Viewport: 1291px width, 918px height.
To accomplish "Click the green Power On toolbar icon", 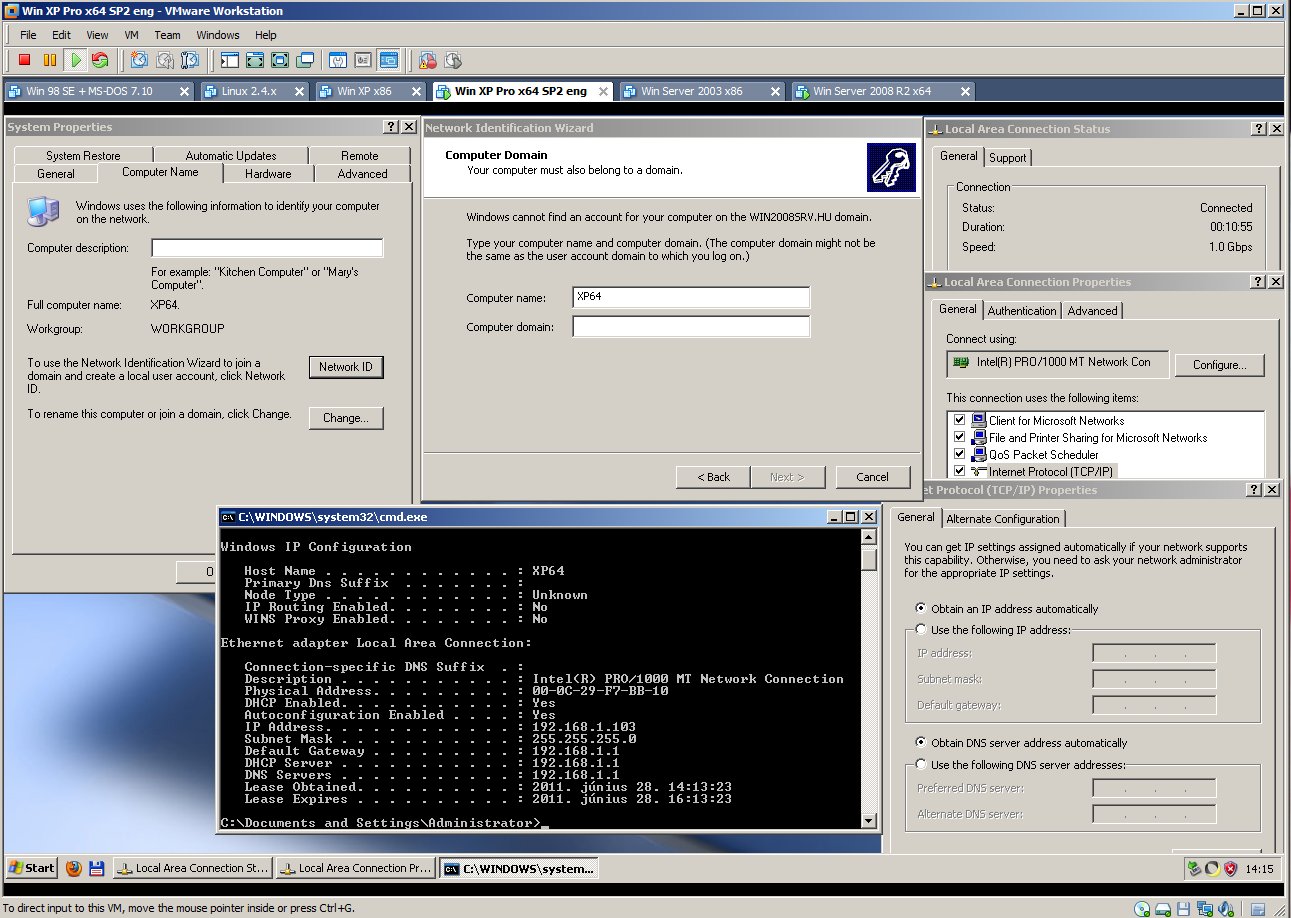I will coord(75,60).
